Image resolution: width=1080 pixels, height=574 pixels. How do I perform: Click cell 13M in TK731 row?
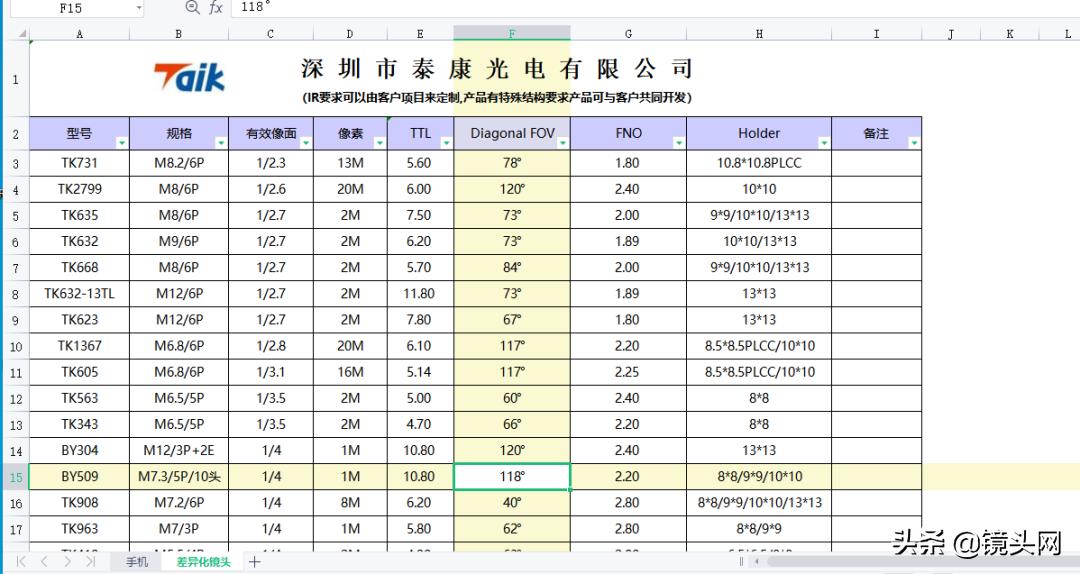[350, 163]
